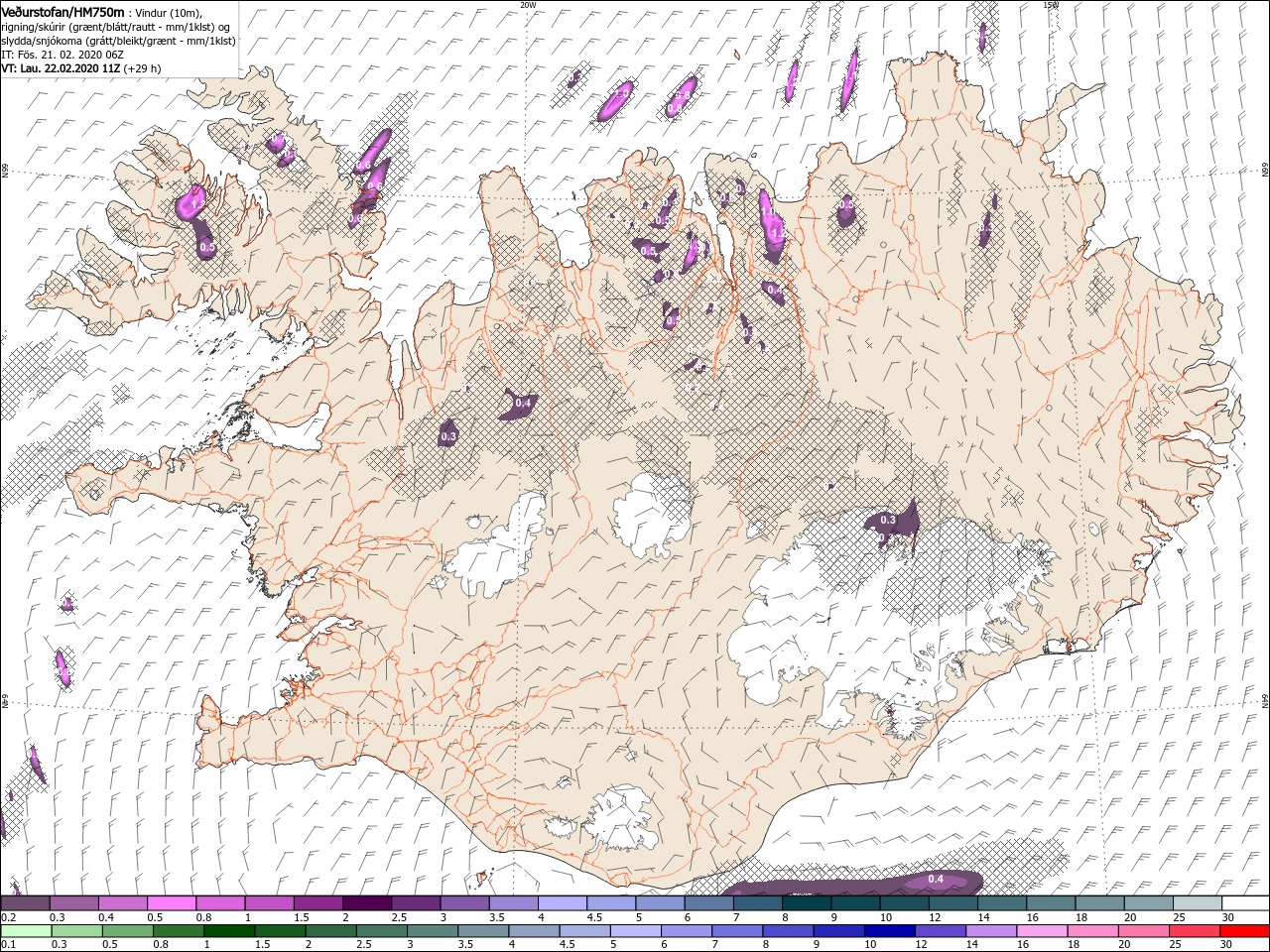Click the Veðurstofan/HM750m title text

point(63,11)
